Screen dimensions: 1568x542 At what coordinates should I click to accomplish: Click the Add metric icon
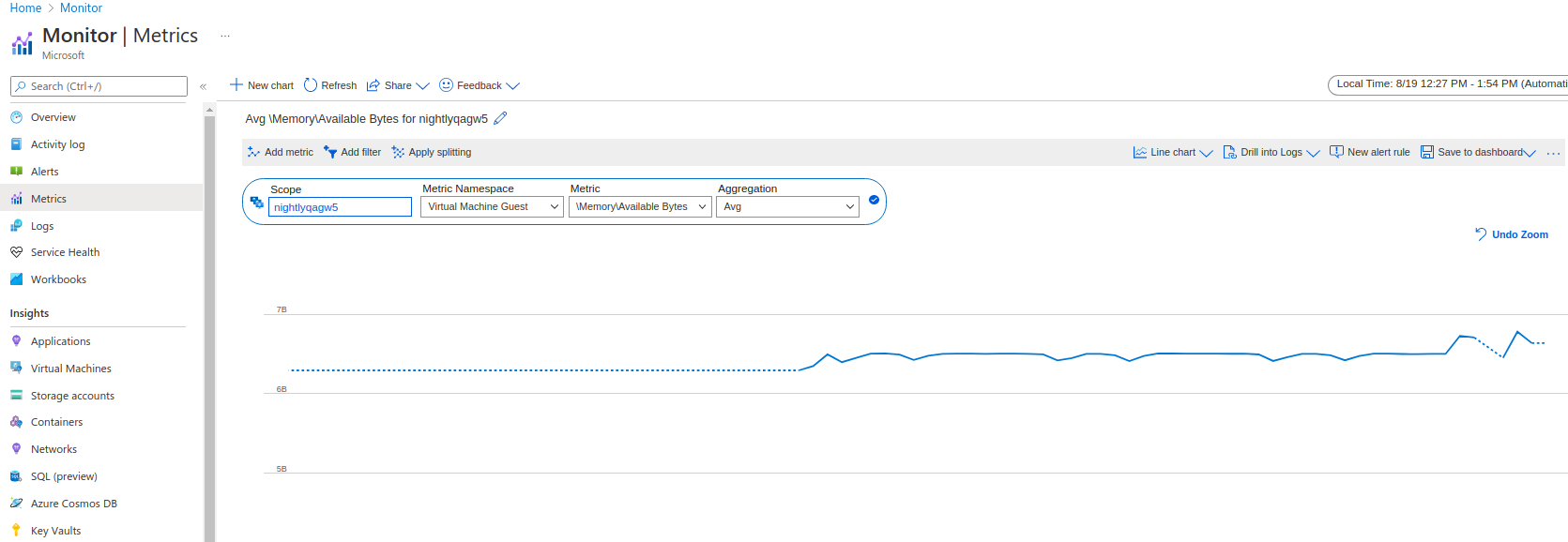(x=253, y=152)
